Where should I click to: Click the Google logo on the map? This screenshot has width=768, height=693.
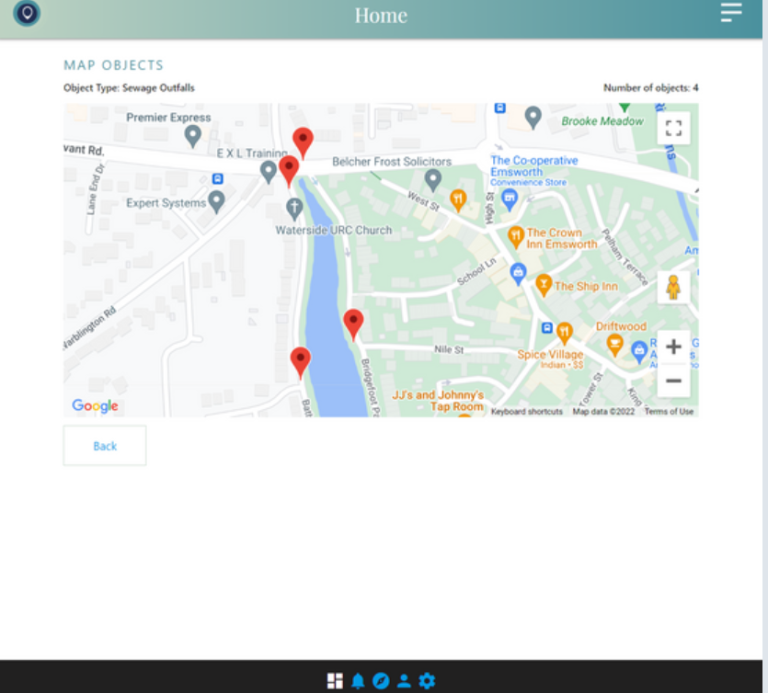pyautogui.click(x=95, y=406)
